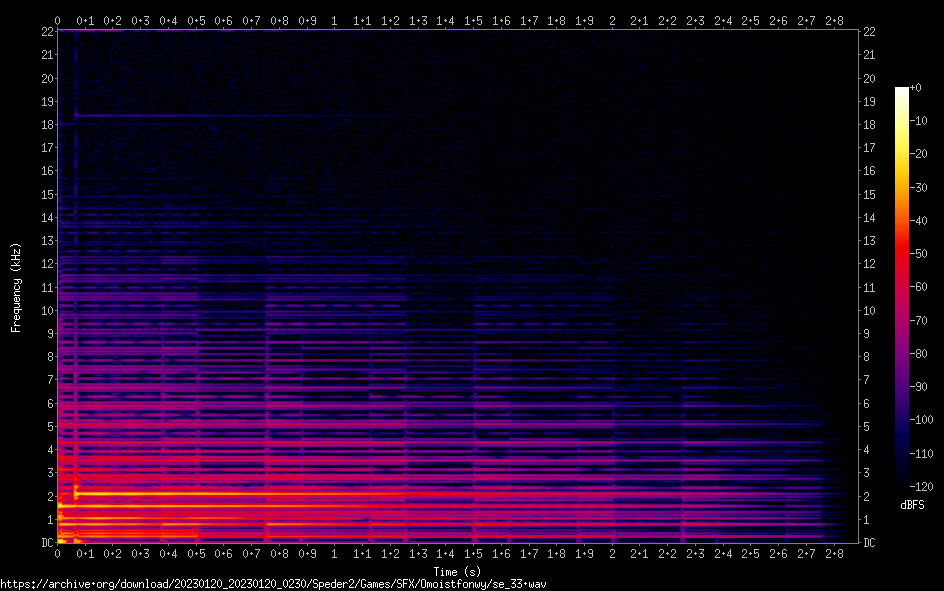
Task: Select the 0.5 tick on bottom time axis
Action: click(196, 553)
